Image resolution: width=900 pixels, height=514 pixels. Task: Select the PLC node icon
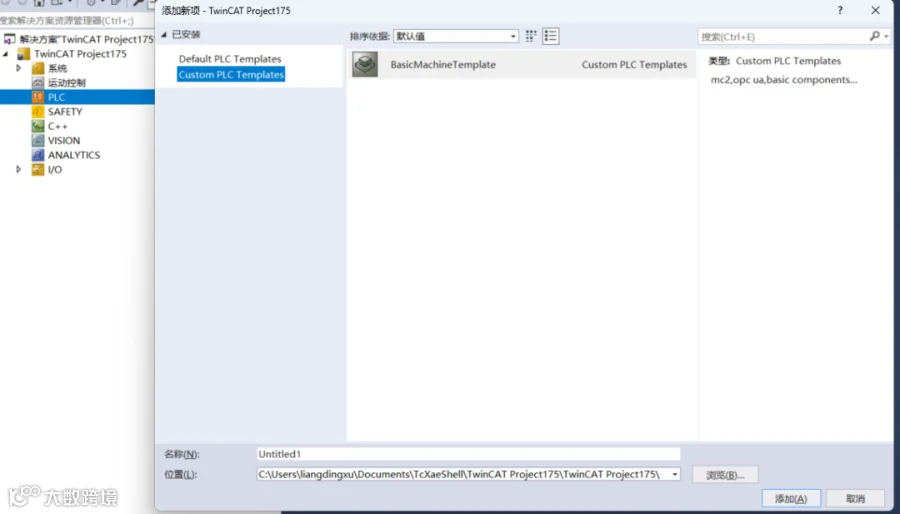point(38,97)
